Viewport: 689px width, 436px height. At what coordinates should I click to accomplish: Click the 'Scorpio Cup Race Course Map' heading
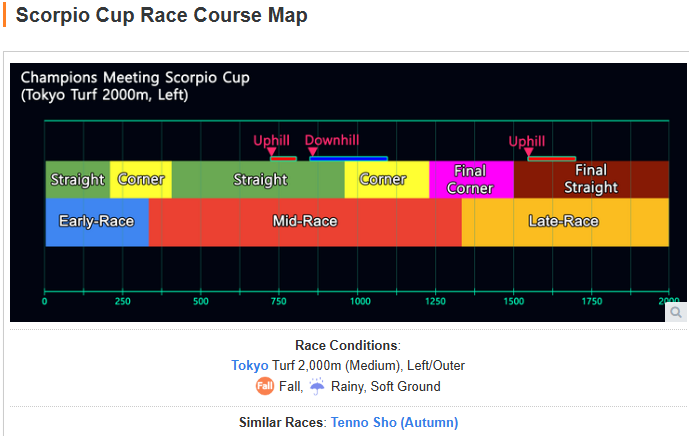(161, 15)
